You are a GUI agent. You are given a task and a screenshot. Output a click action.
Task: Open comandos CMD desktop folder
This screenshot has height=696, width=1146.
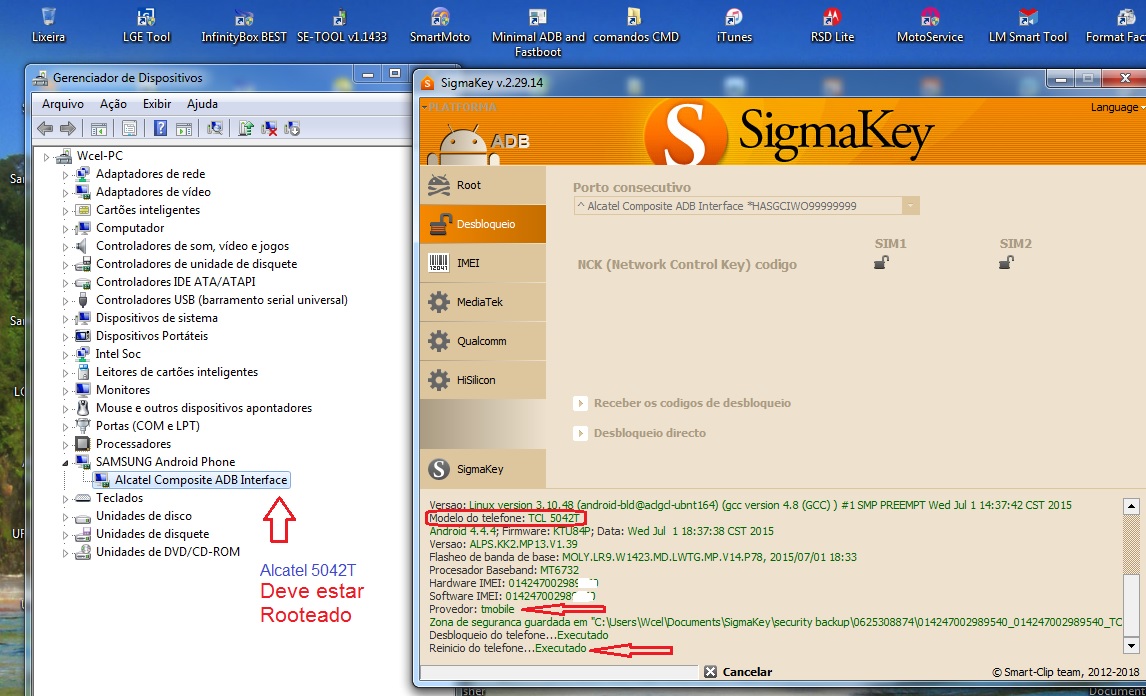pyautogui.click(x=636, y=23)
